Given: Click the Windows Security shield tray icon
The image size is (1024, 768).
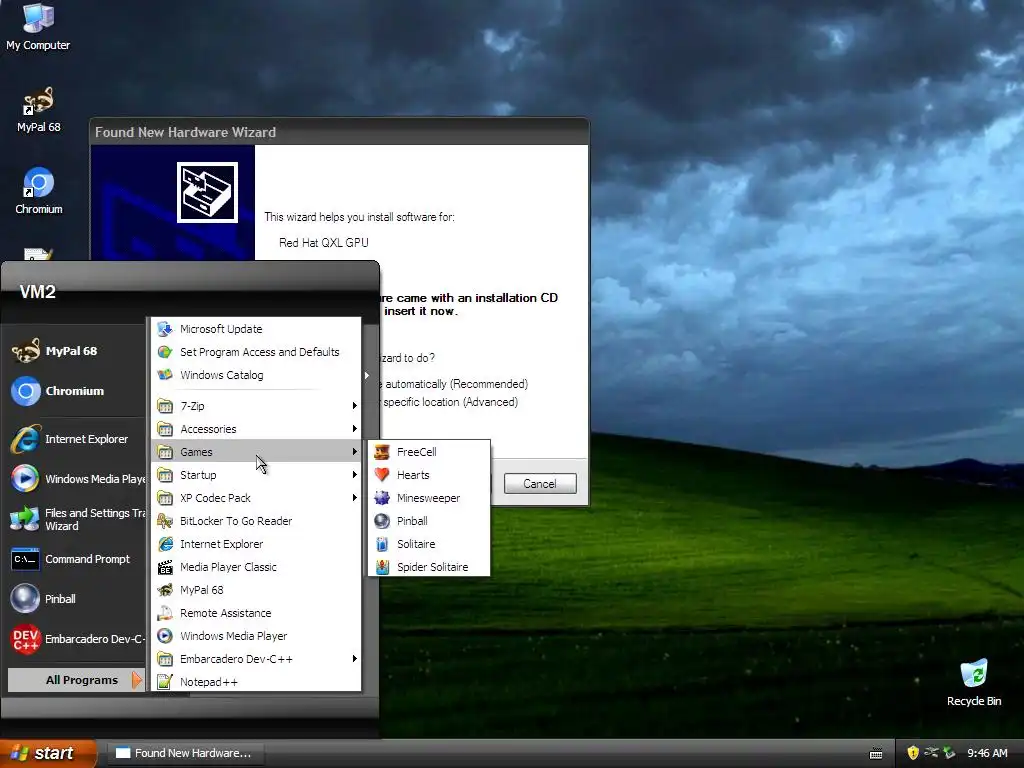Looking at the screenshot, I should (x=913, y=753).
